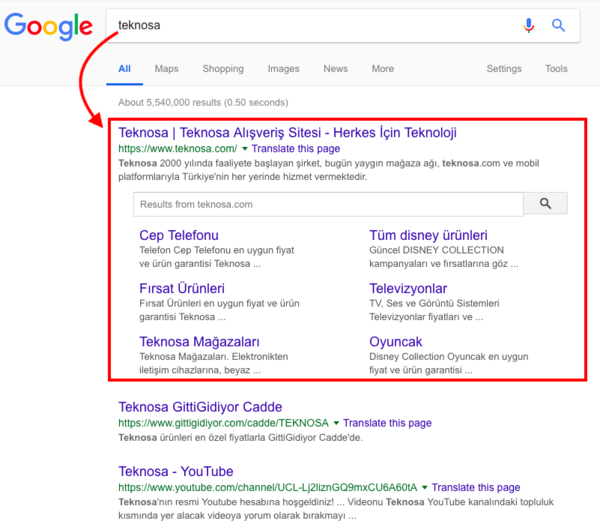Screen dimensions: 600x527
Task: Click snippet 'Teknosa ürünleri en özel fiyatlarla'
Action: (x=192, y=437)
